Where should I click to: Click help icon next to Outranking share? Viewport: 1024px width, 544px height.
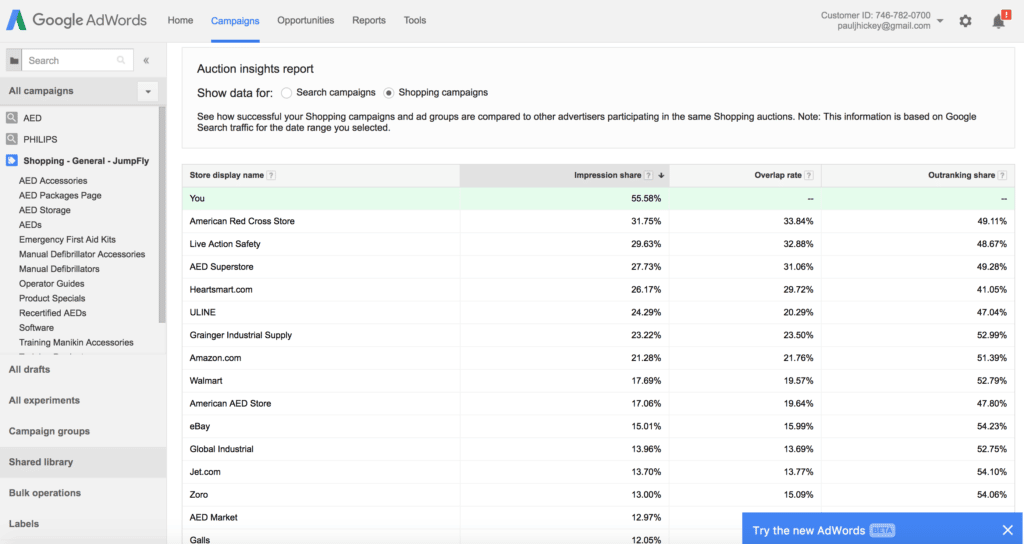pos(1003,176)
